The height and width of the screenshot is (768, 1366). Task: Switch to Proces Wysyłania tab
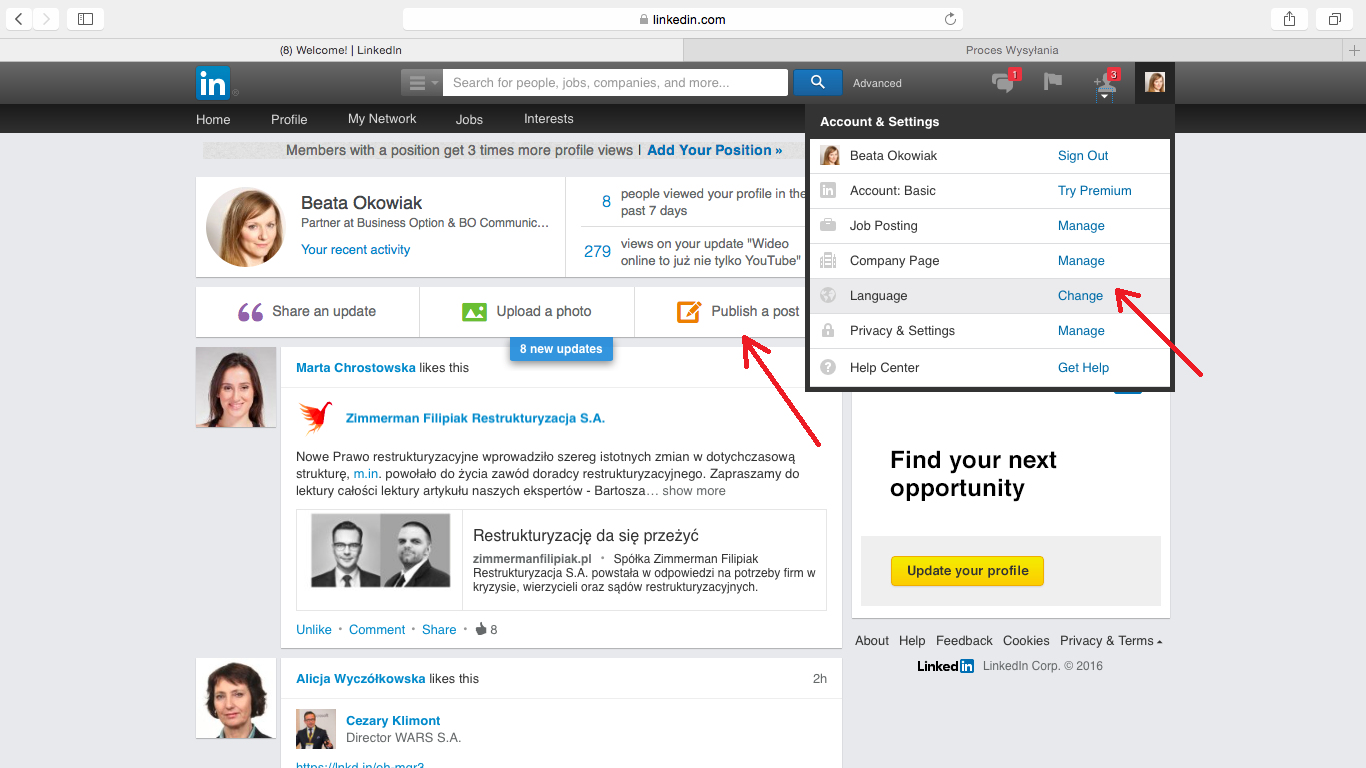(x=1012, y=50)
